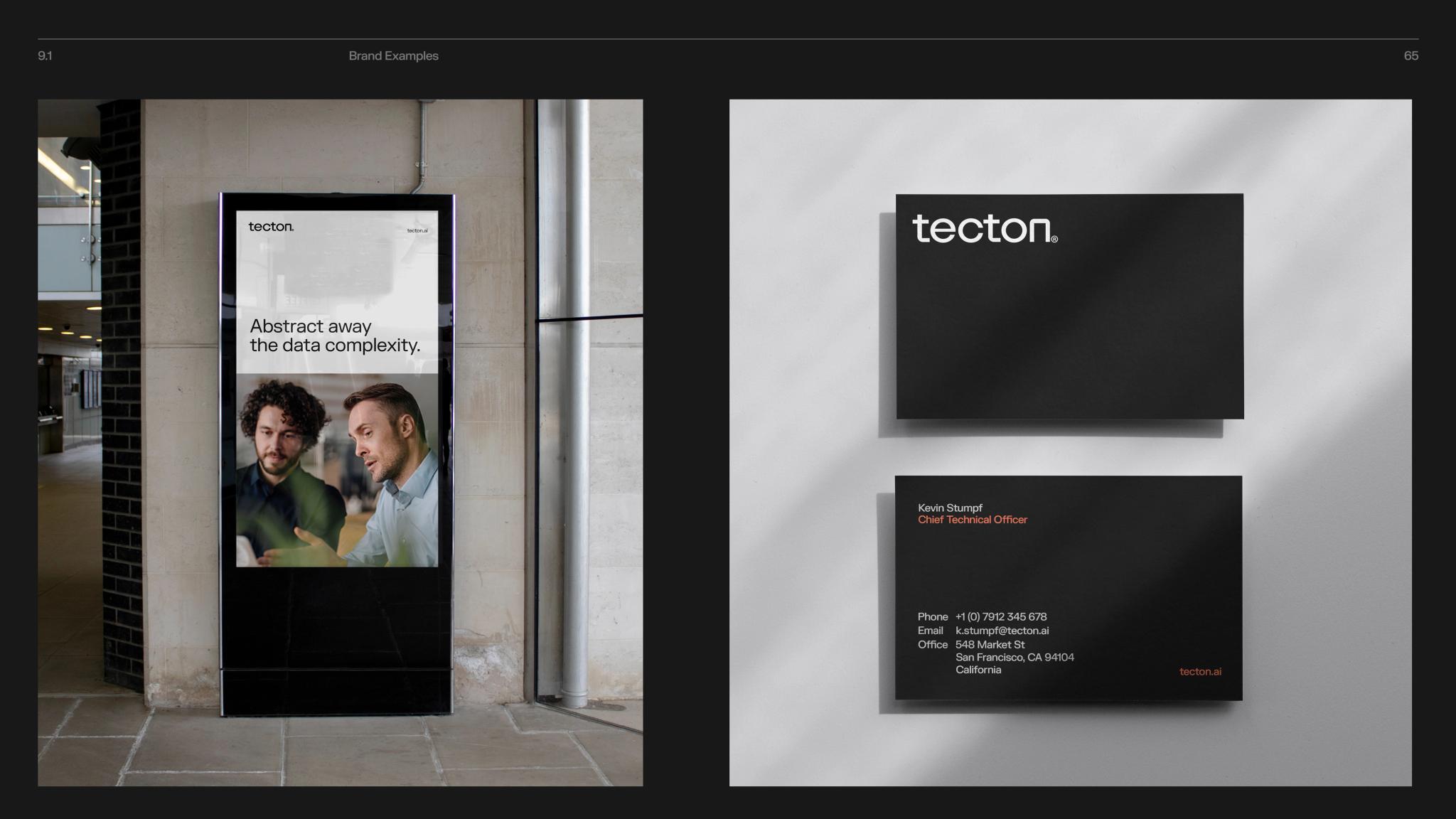1456x819 pixels.
Task: Click the name 'Kevin Stumpf' on the card
Action: (950, 508)
